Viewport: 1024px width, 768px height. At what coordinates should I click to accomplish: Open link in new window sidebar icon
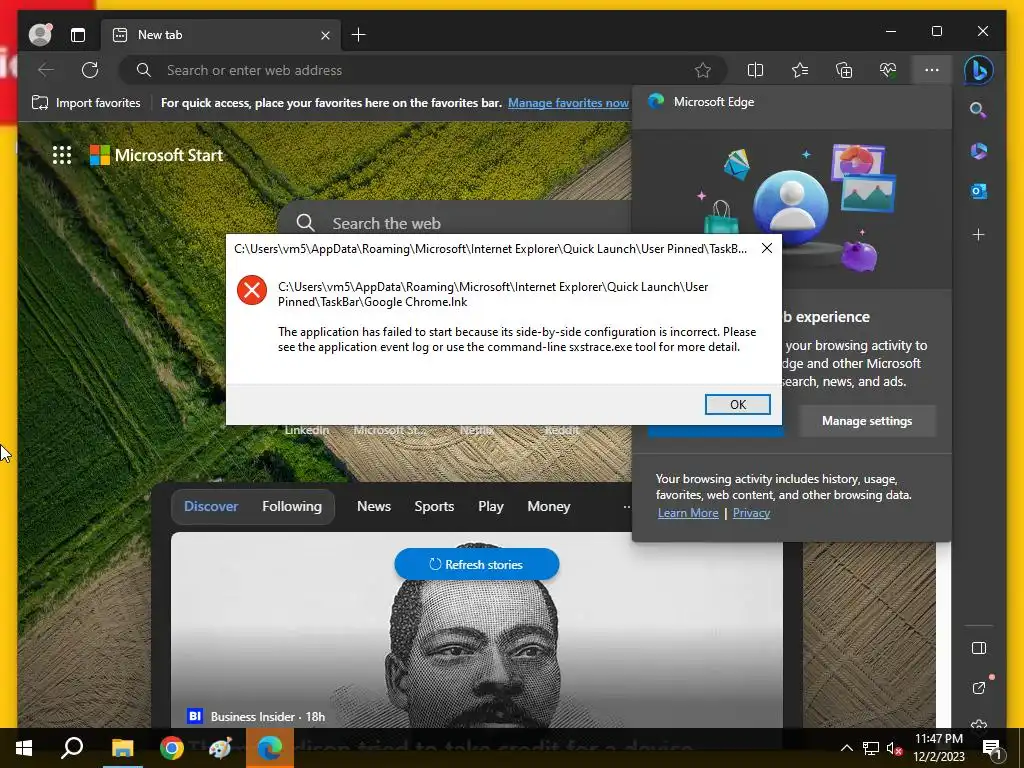(x=978, y=688)
